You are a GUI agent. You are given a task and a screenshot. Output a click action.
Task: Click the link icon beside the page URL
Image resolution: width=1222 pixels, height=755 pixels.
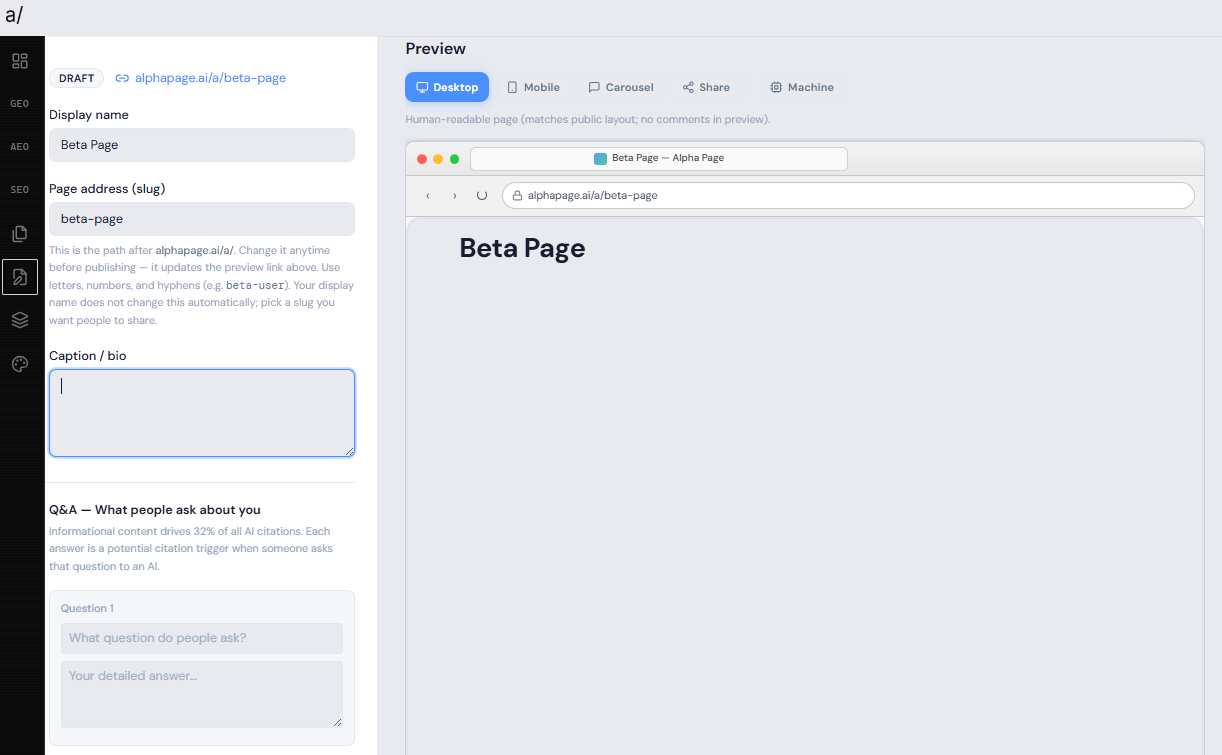[x=122, y=78]
